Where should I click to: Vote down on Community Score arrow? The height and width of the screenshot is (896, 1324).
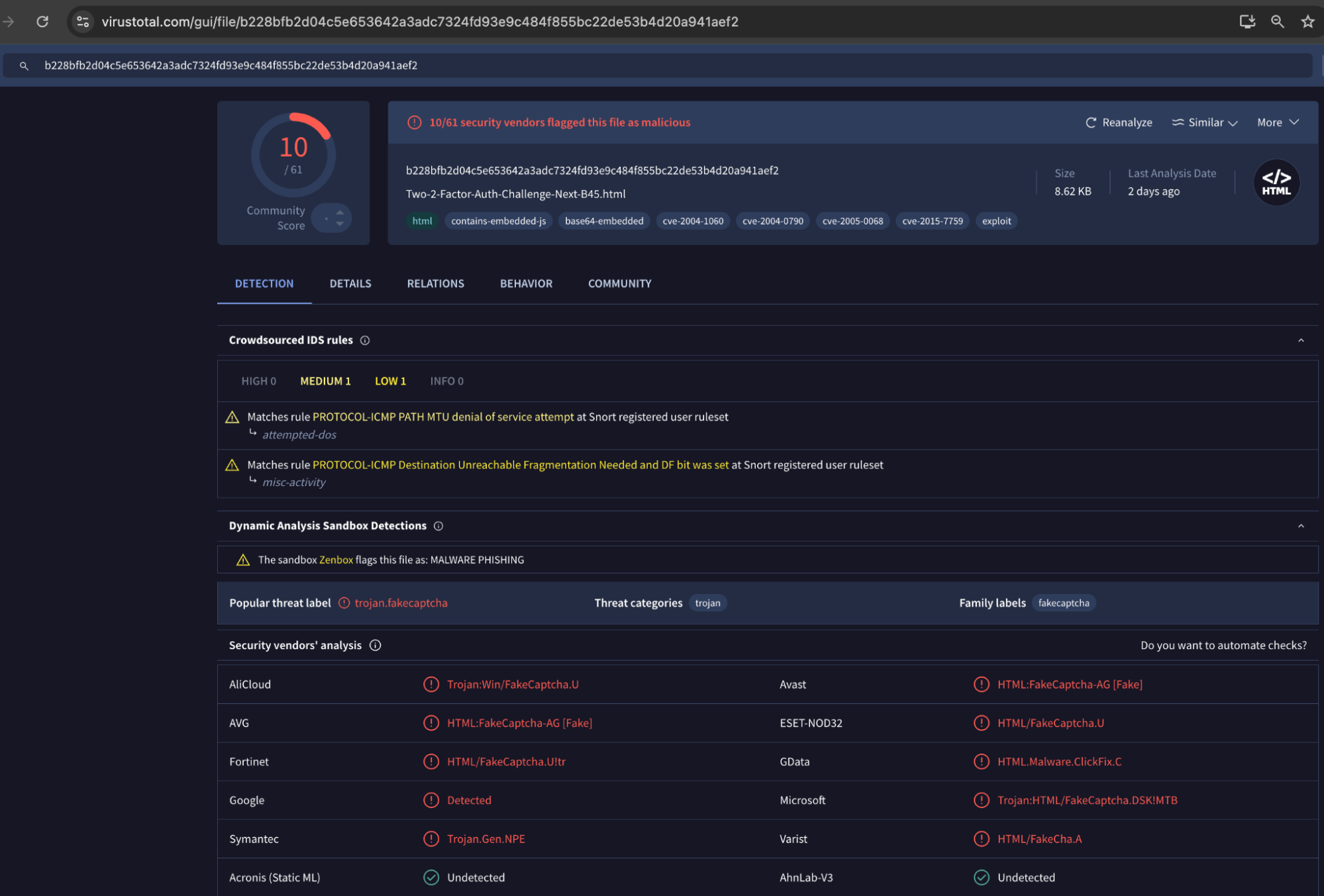tap(340, 224)
